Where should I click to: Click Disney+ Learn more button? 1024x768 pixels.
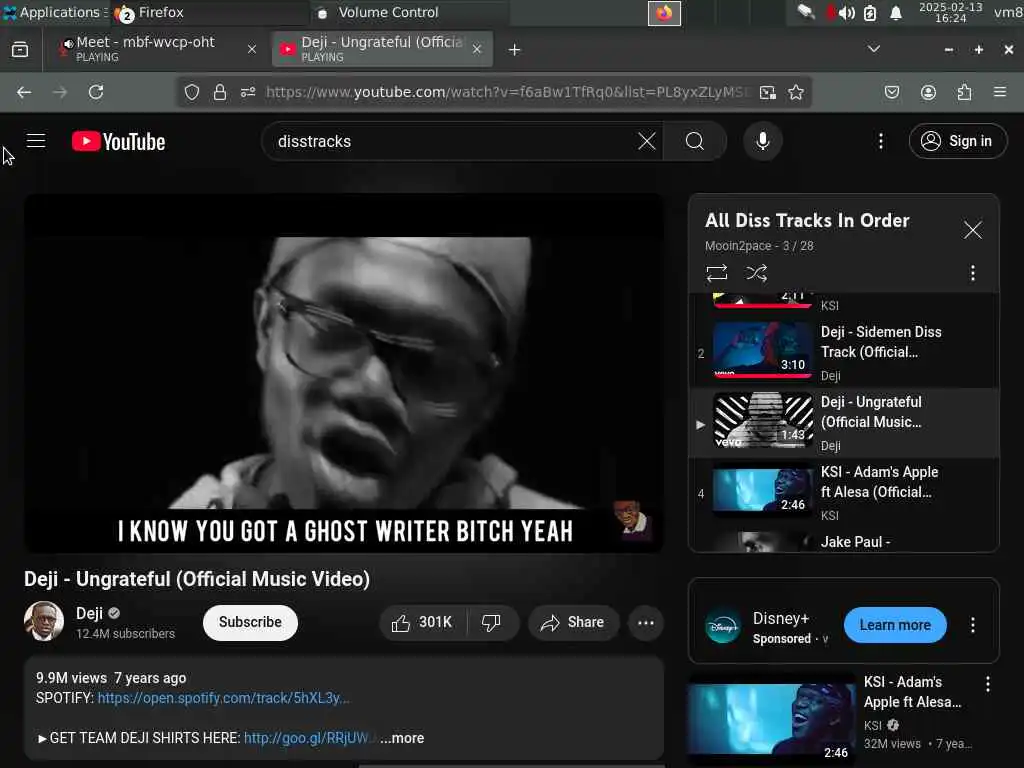click(895, 625)
